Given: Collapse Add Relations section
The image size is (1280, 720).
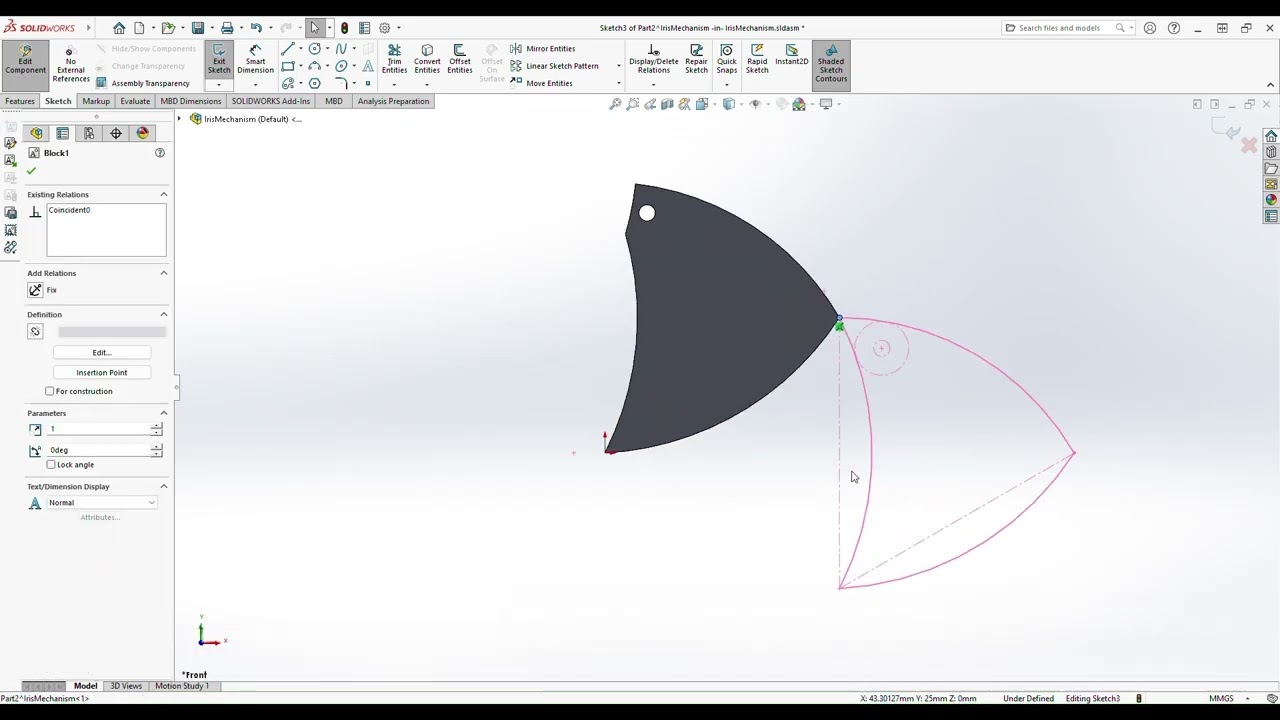Looking at the screenshot, I should click(164, 273).
